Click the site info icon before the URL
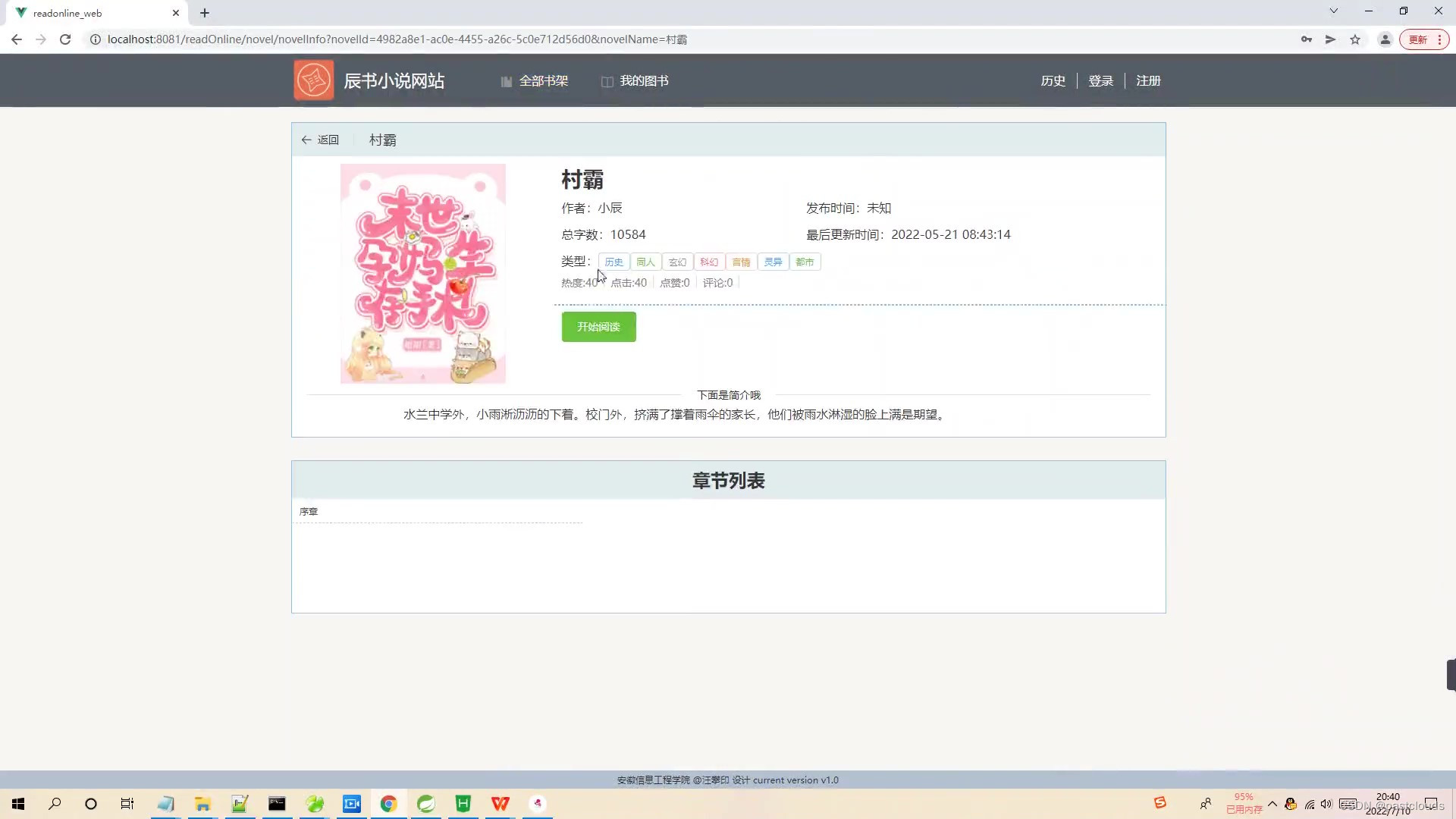 [x=95, y=39]
